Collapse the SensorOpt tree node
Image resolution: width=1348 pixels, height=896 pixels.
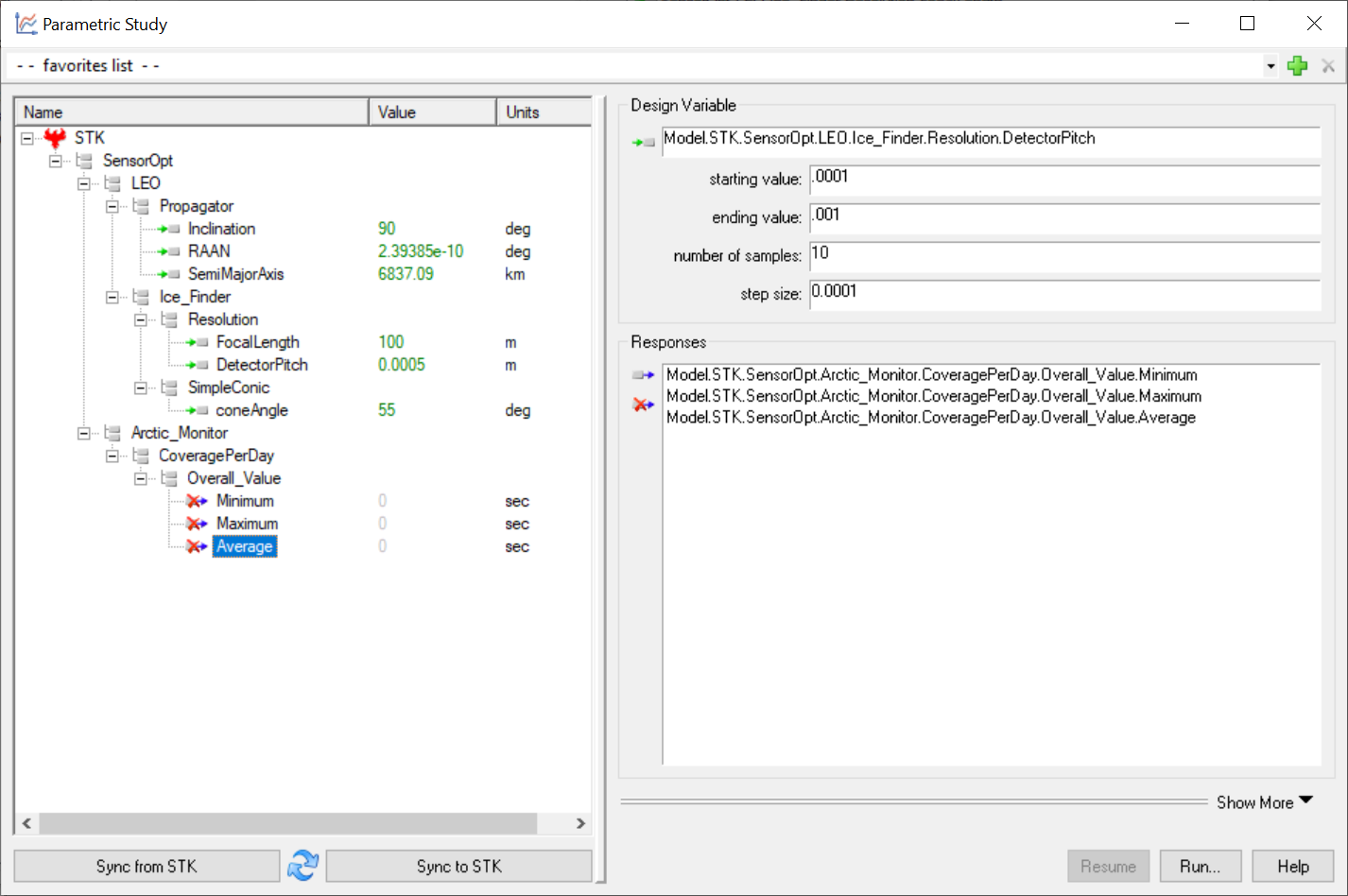56,161
